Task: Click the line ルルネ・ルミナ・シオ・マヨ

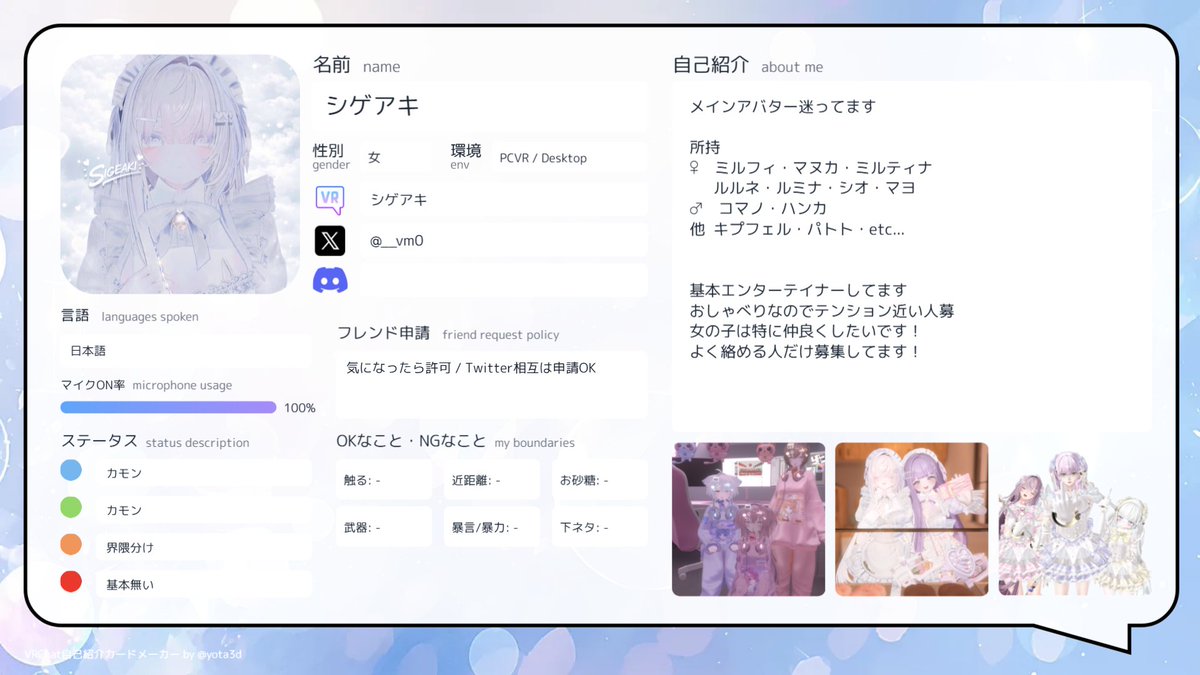Action: (815, 188)
